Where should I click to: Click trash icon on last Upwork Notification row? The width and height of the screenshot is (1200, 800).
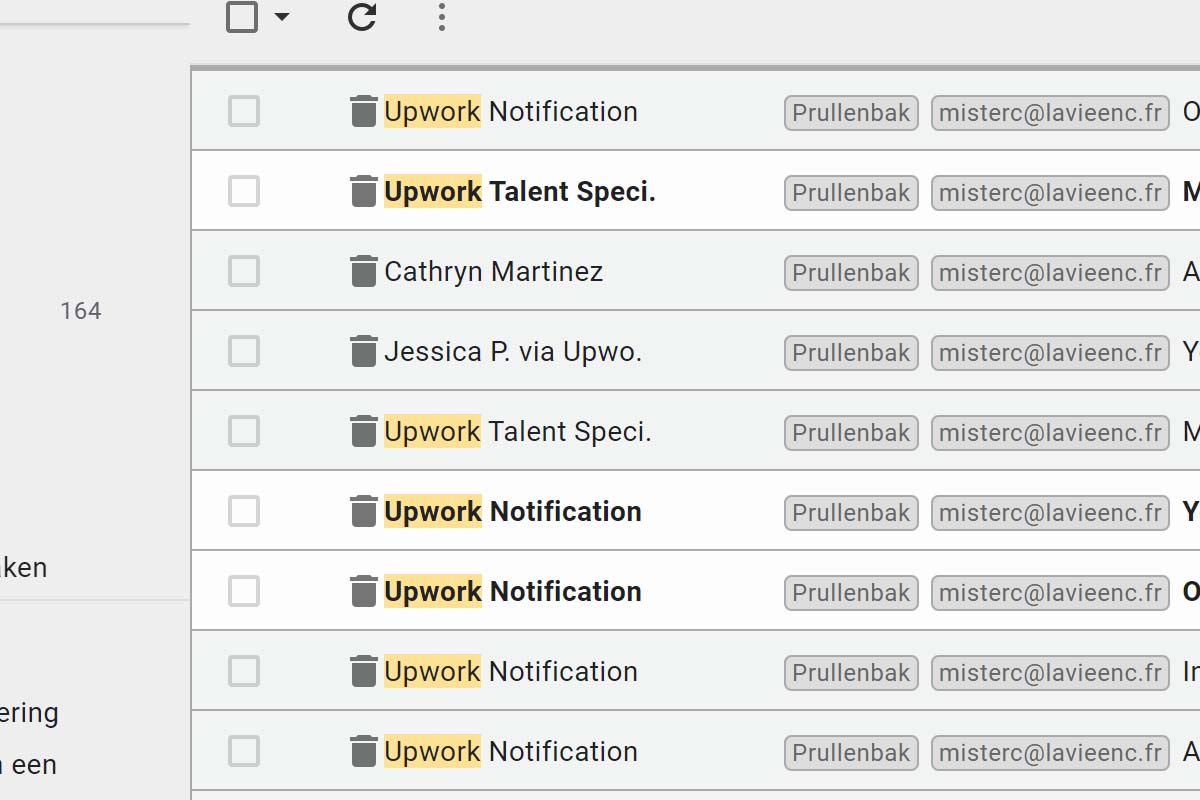click(x=364, y=751)
